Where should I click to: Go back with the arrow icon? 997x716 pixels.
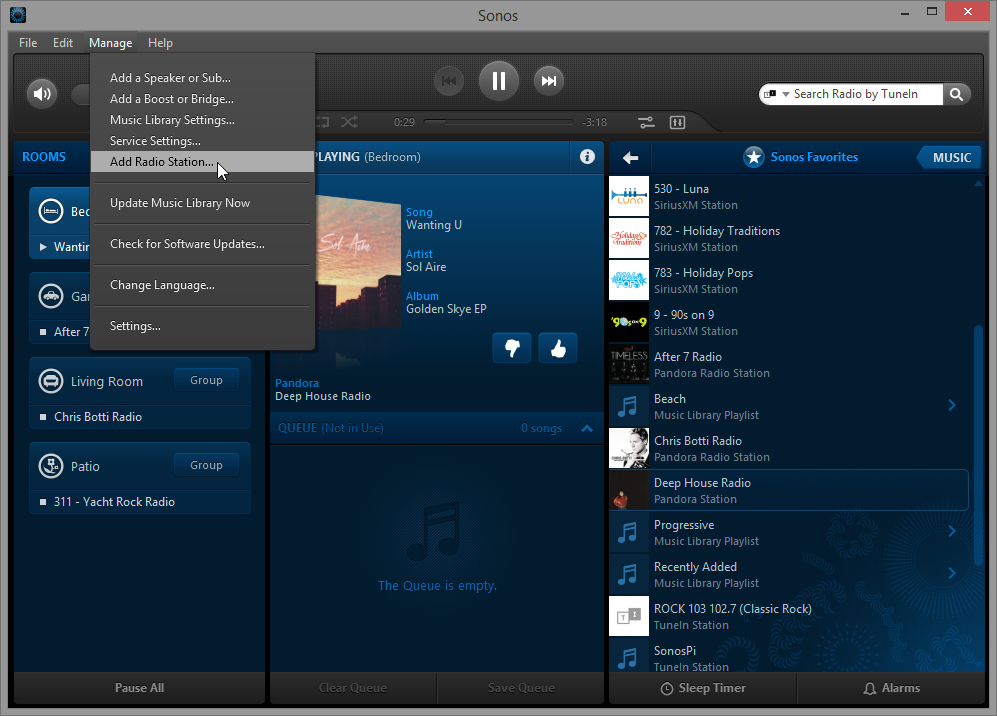[630, 158]
